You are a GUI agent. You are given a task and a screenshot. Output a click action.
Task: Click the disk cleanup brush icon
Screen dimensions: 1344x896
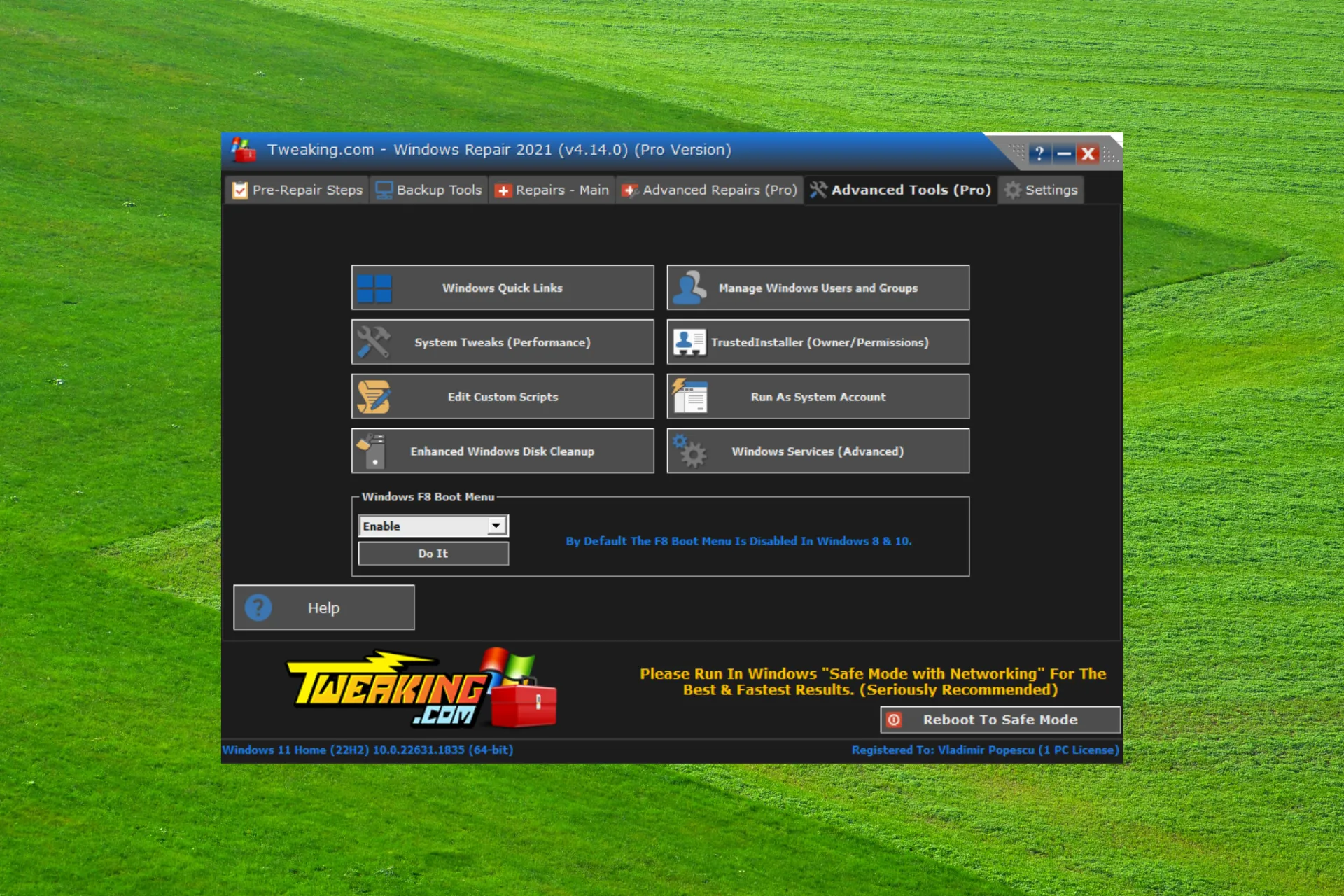coord(372,451)
